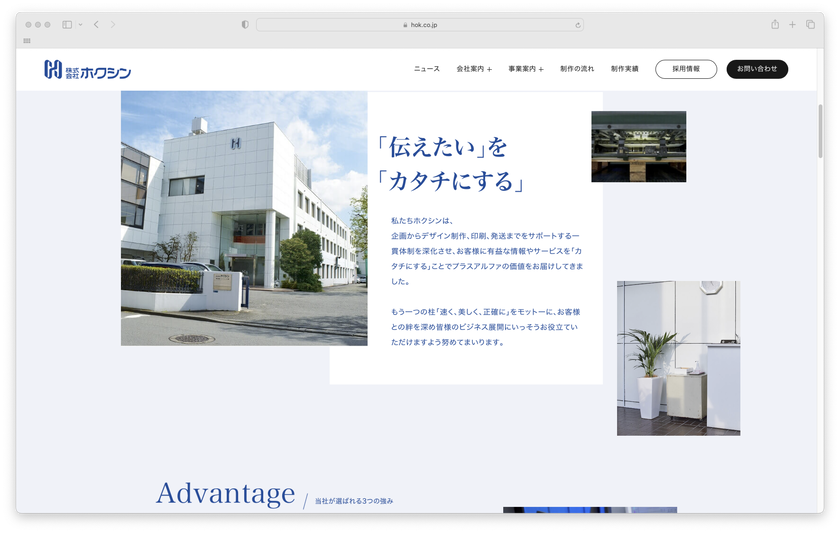This screenshot has width=840, height=533.
Task: Click the 「伝えたい」を heading line
Action: tap(442, 147)
